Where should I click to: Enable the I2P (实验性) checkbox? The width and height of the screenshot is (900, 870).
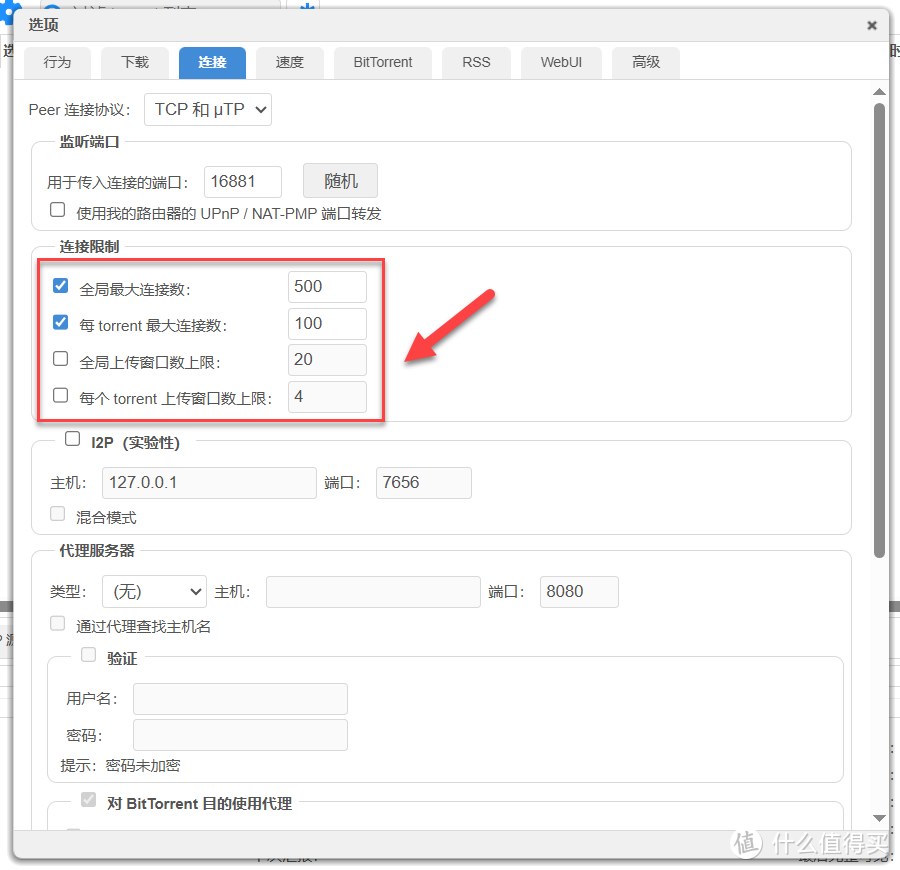coord(72,439)
